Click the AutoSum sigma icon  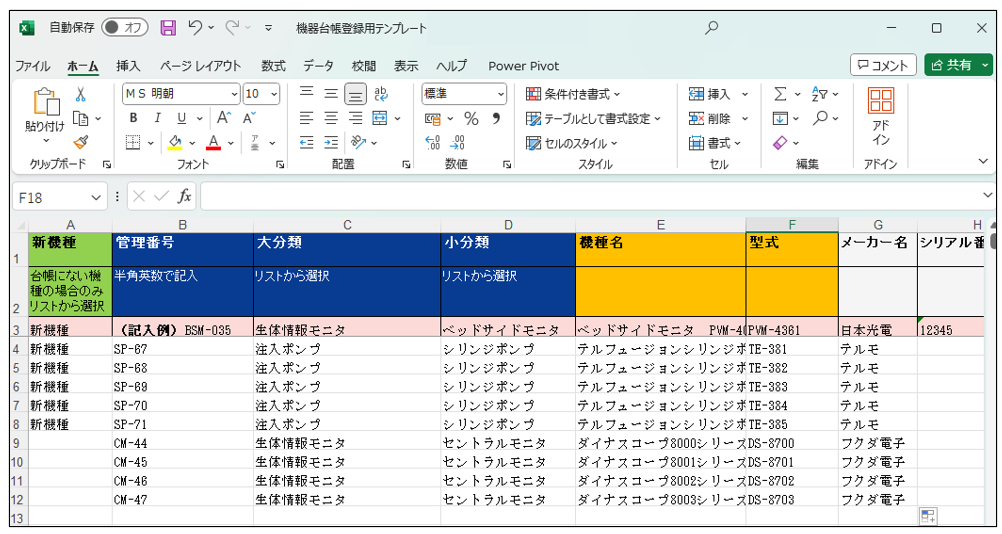[x=780, y=94]
